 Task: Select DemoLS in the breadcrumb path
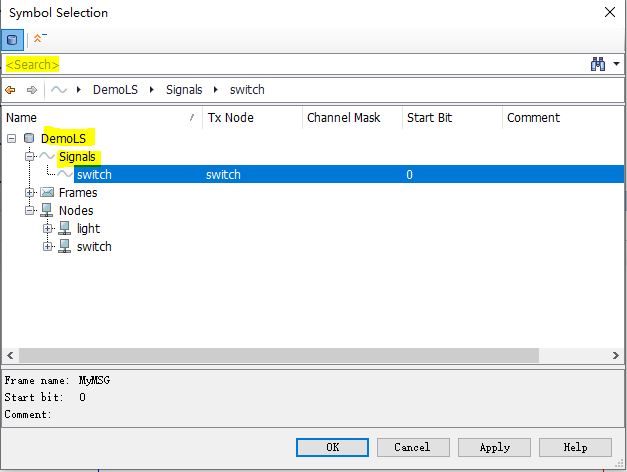pos(115,90)
